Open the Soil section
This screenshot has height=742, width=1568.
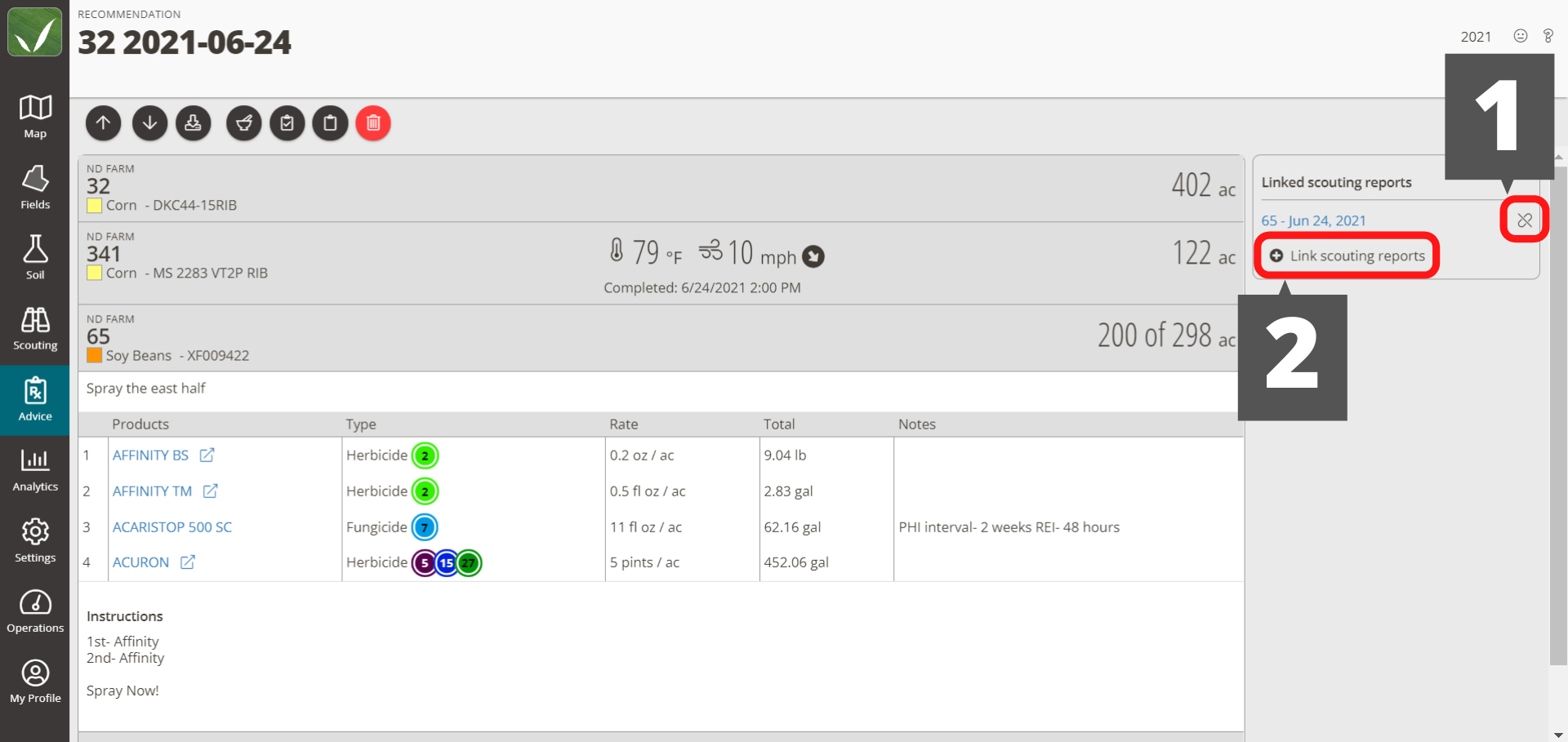coord(35,258)
